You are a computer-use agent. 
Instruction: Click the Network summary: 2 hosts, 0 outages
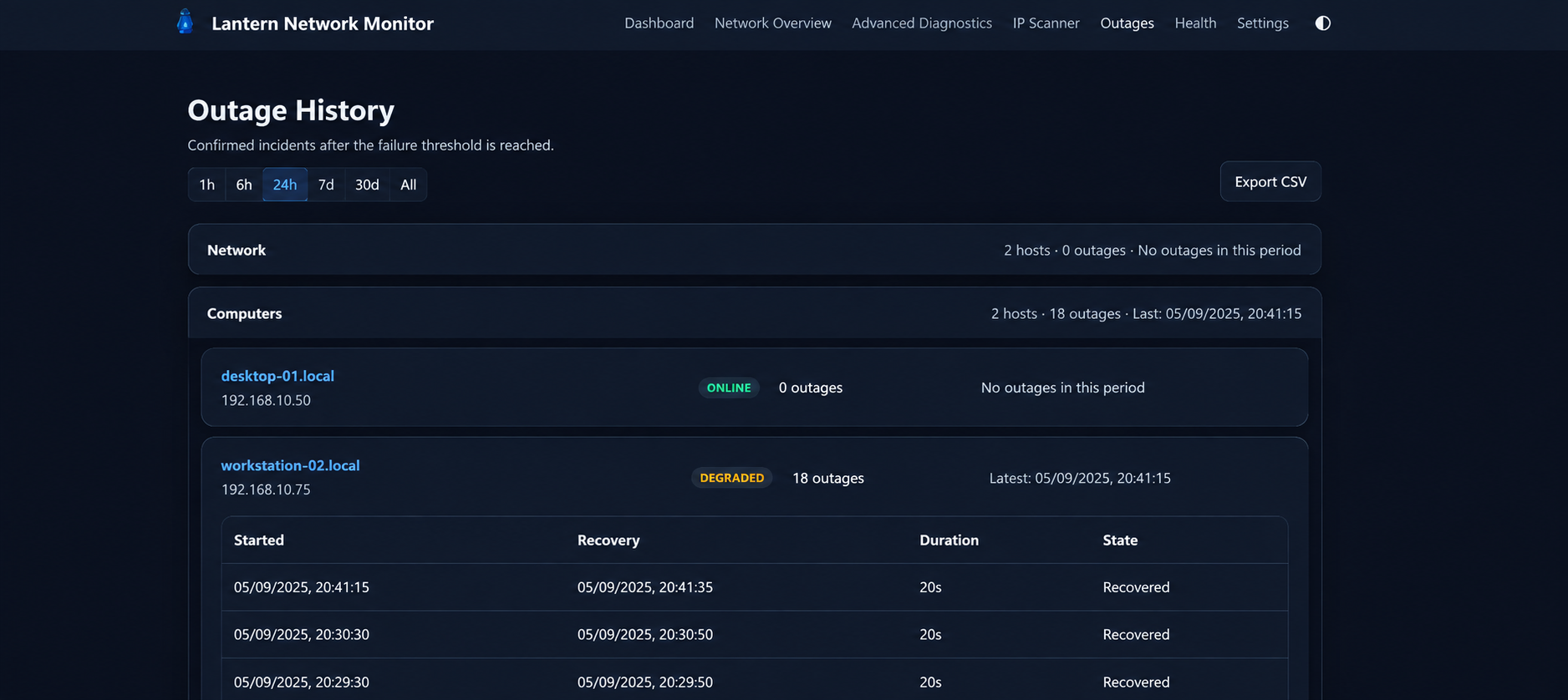pyautogui.click(x=1152, y=250)
